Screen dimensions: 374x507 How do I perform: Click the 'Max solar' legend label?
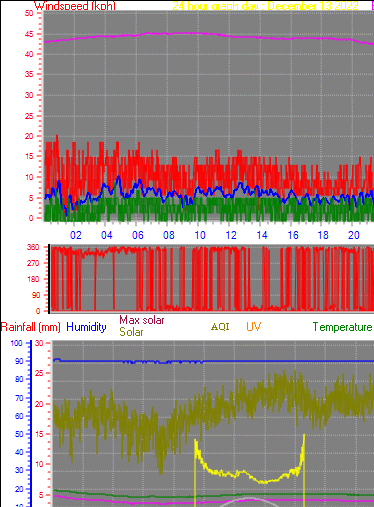(x=142, y=320)
